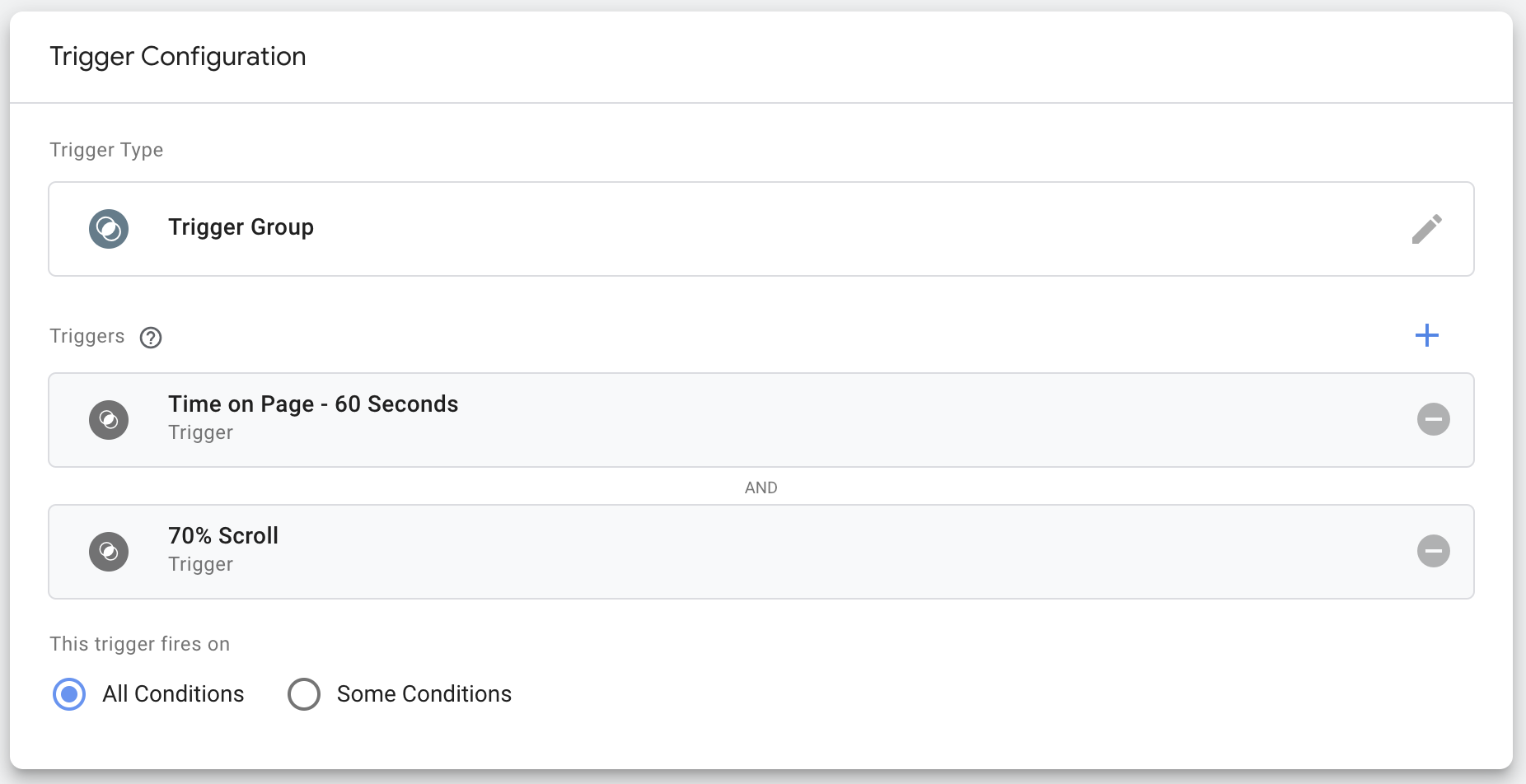Select the All Conditions radio button
The height and width of the screenshot is (784, 1526).
tap(69, 694)
